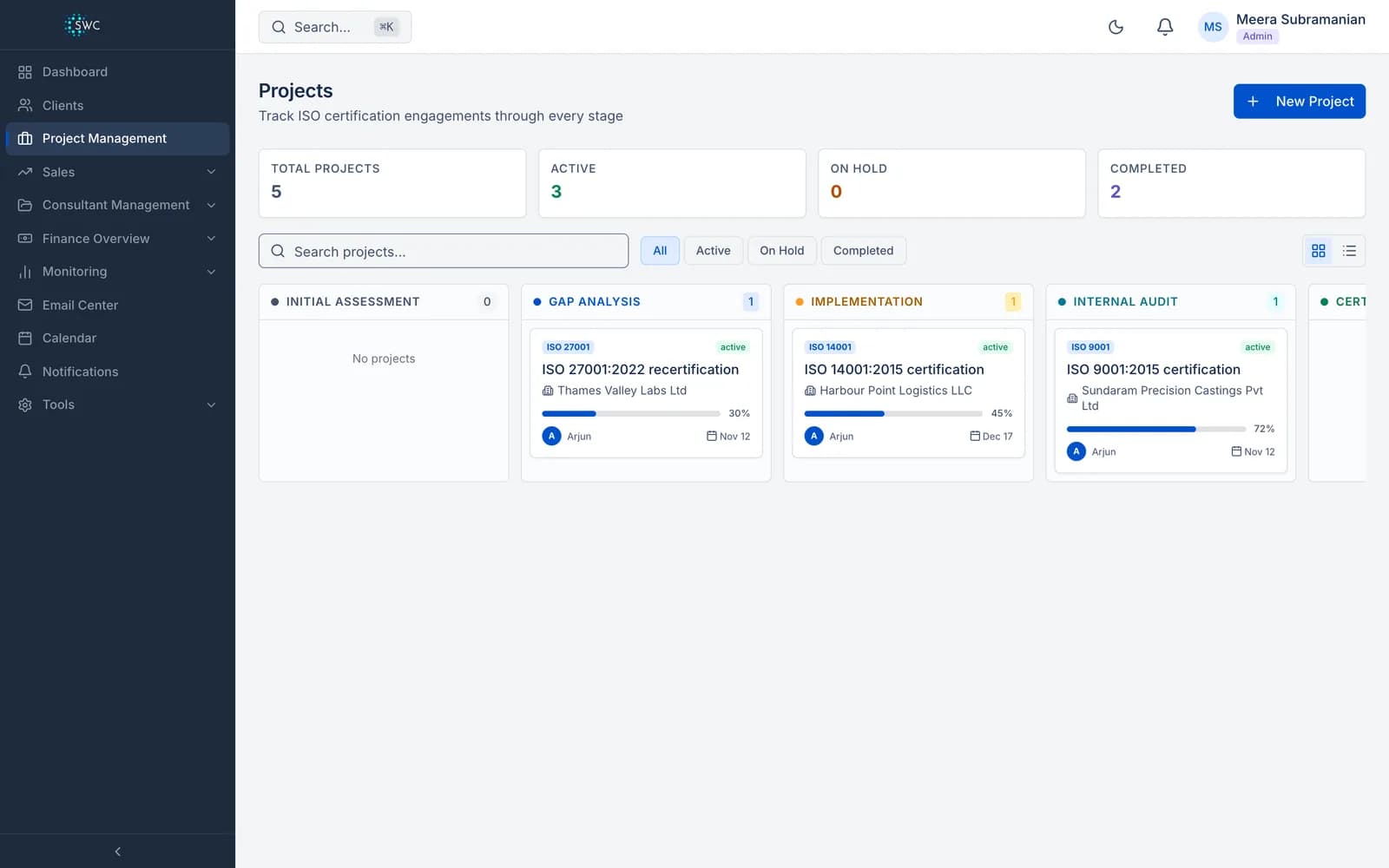Viewport: 1389px width, 868px height.
Task: Click the Finance Overview money icon
Action: tap(25, 239)
